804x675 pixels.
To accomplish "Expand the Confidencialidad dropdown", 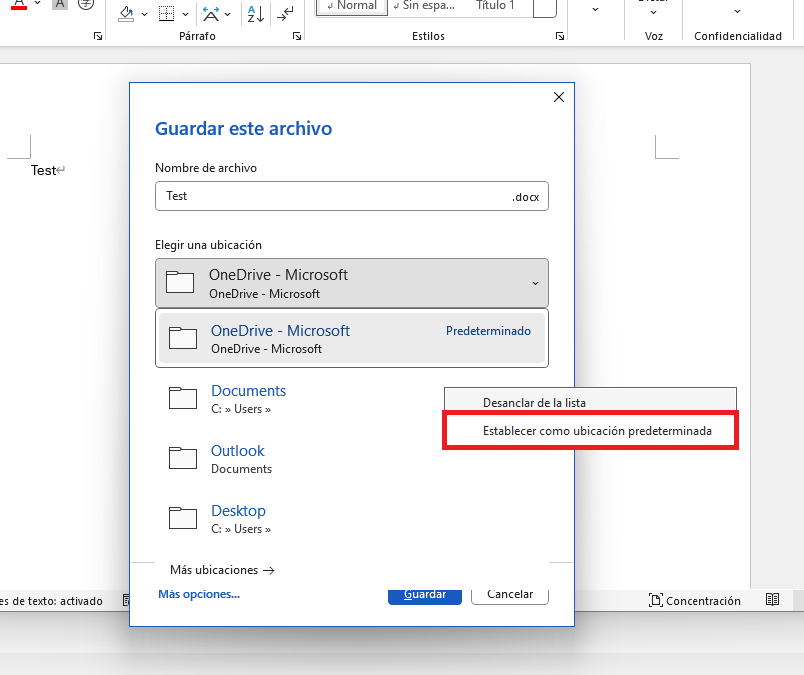I will click(x=737, y=11).
